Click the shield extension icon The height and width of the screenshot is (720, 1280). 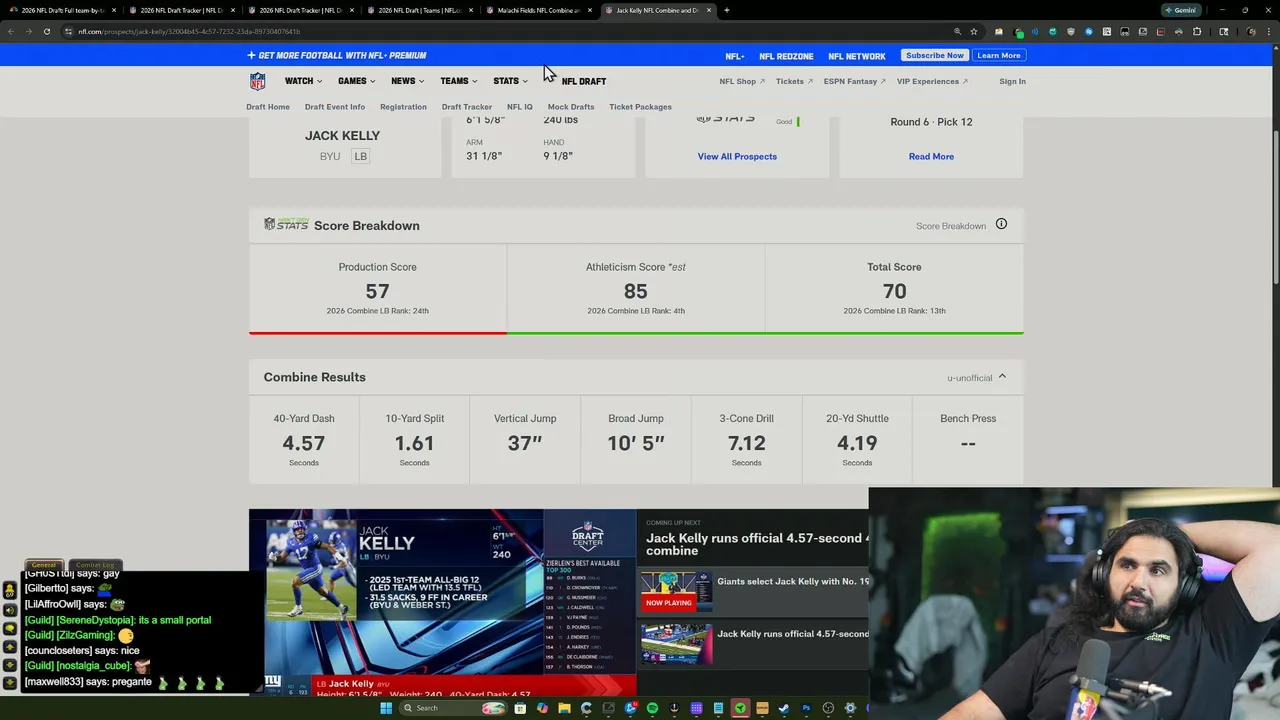tap(1071, 31)
